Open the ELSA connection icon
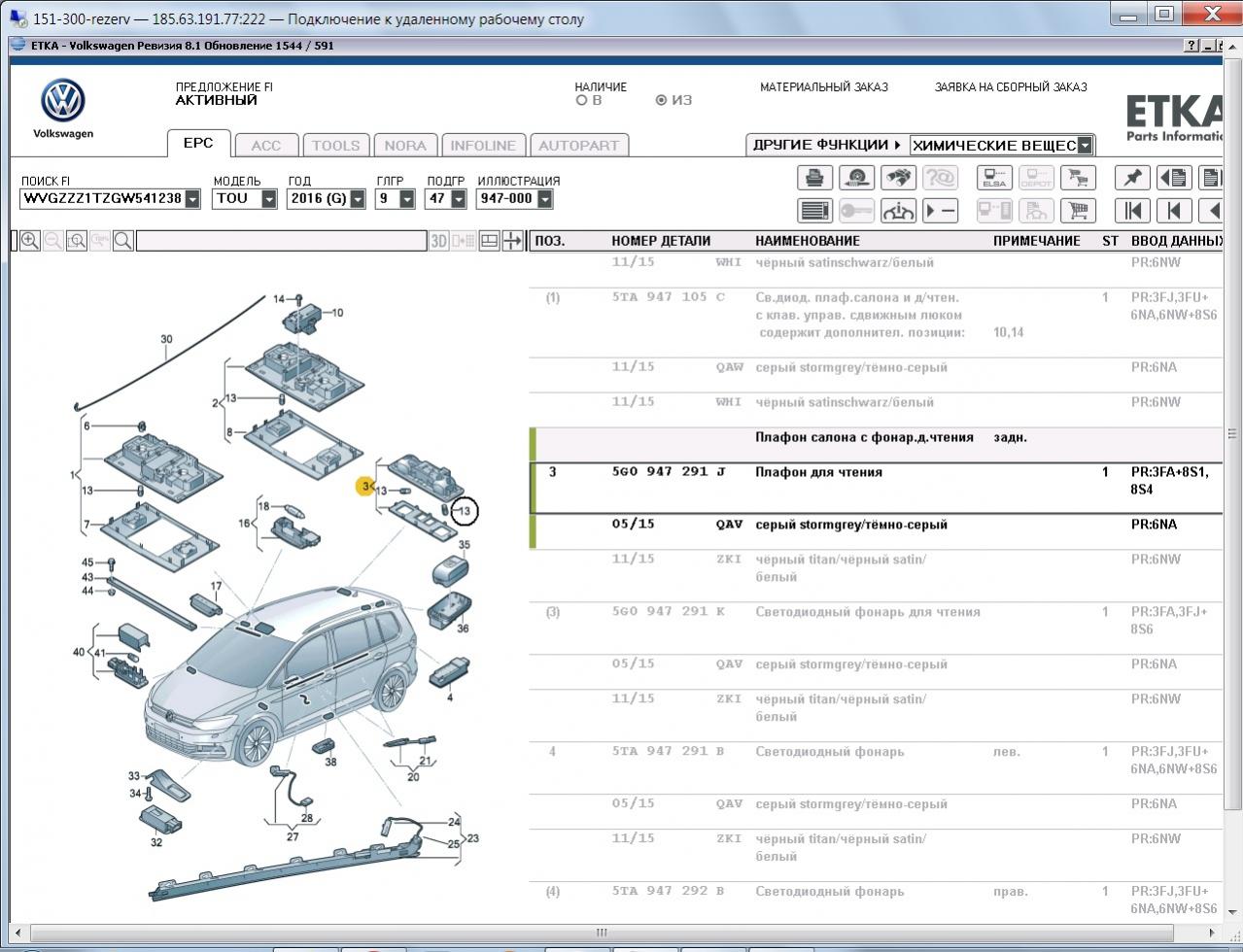The height and width of the screenshot is (952, 1243). [x=994, y=178]
